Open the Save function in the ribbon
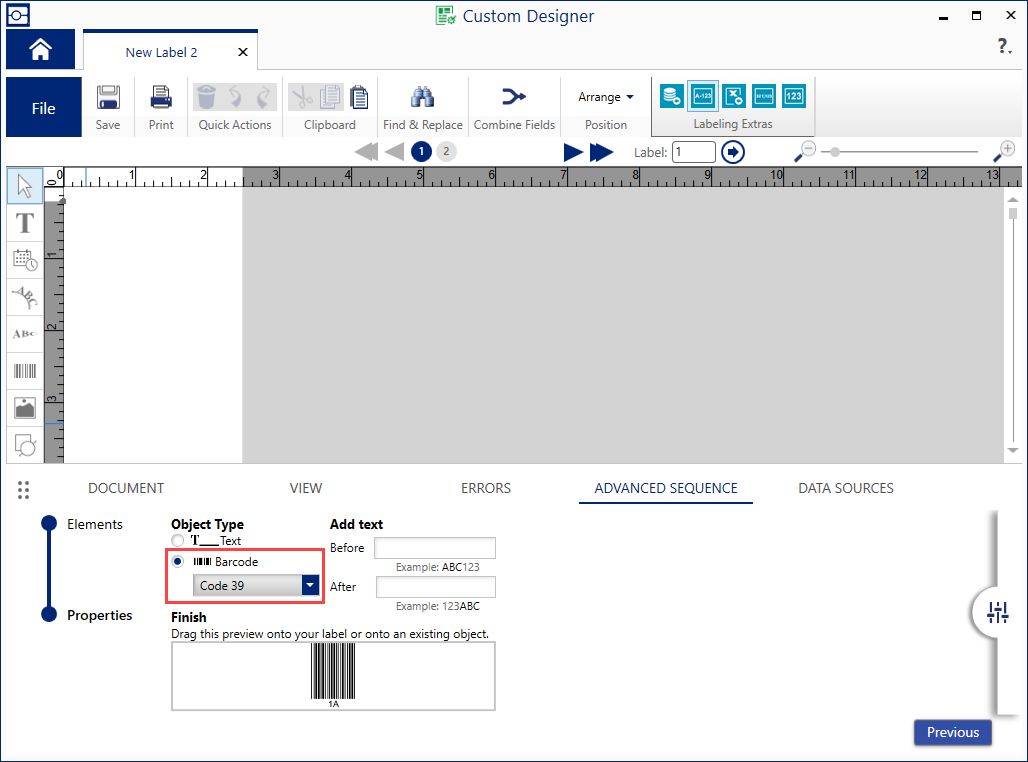Viewport: 1028px width, 762px height. pyautogui.click(x=107, y=105)
